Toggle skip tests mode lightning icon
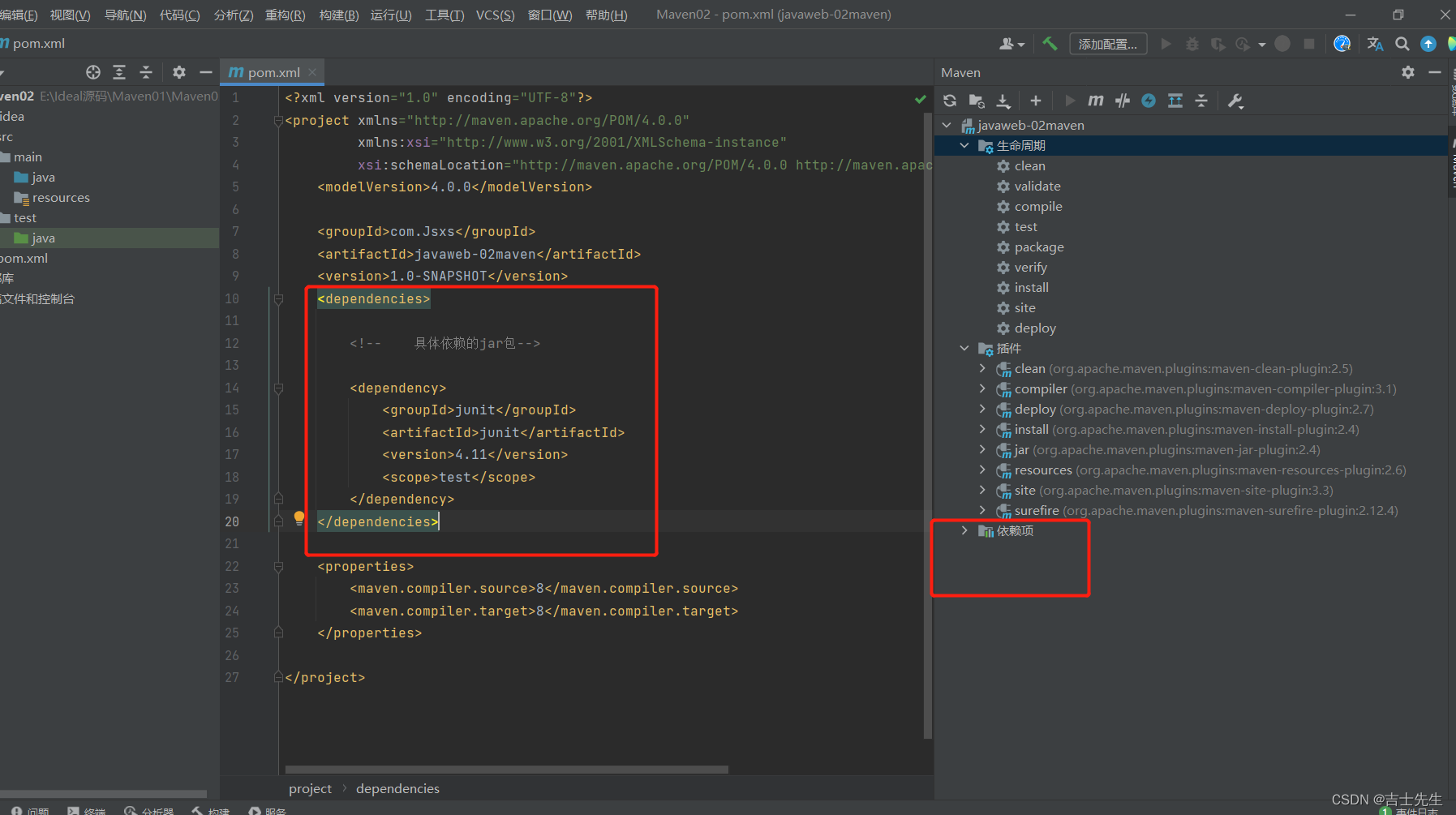 point(1149,101)
